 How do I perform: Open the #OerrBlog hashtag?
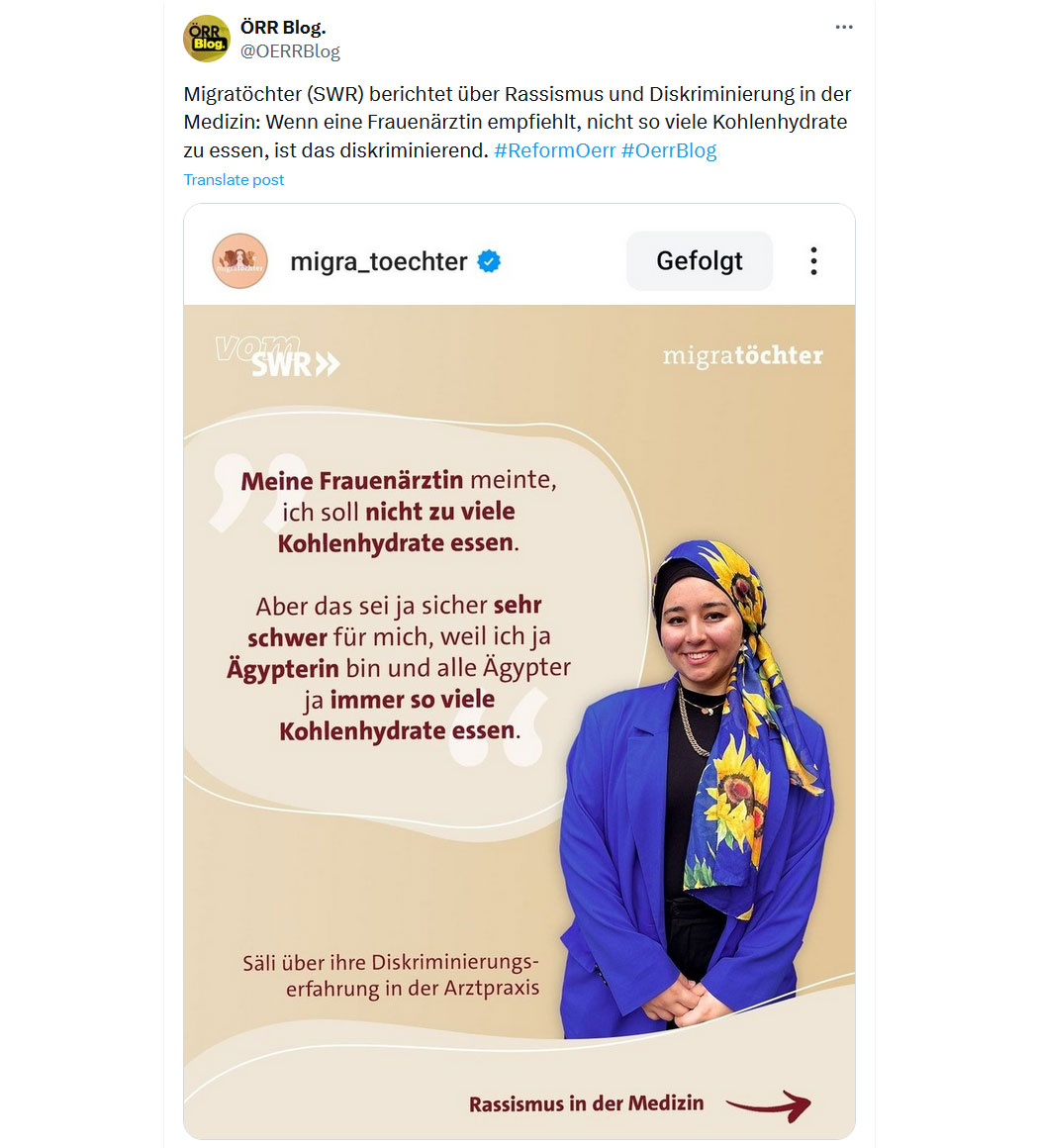[x=669, y=150]
